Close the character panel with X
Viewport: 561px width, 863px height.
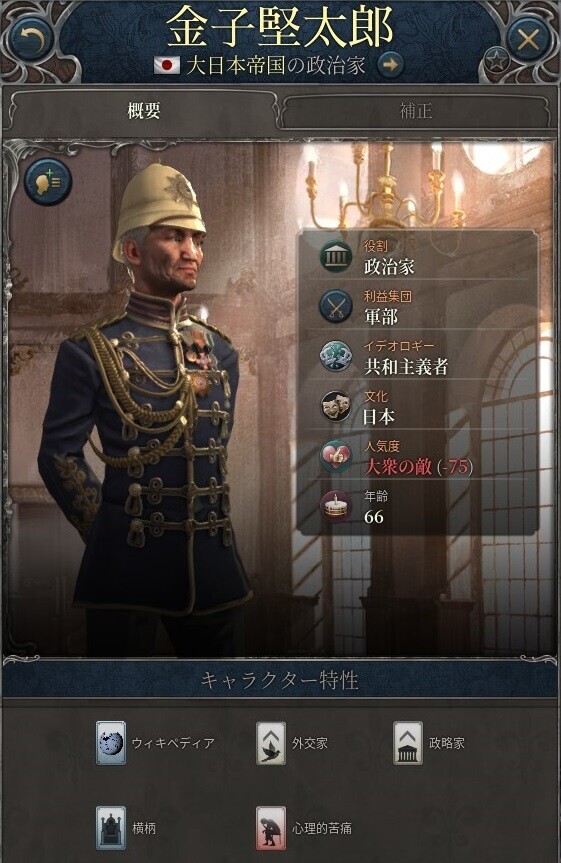528,40
